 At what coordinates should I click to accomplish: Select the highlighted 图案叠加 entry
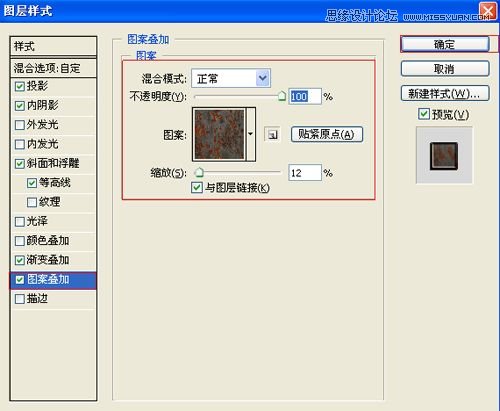pyautogui.click(x=53, y=279)
